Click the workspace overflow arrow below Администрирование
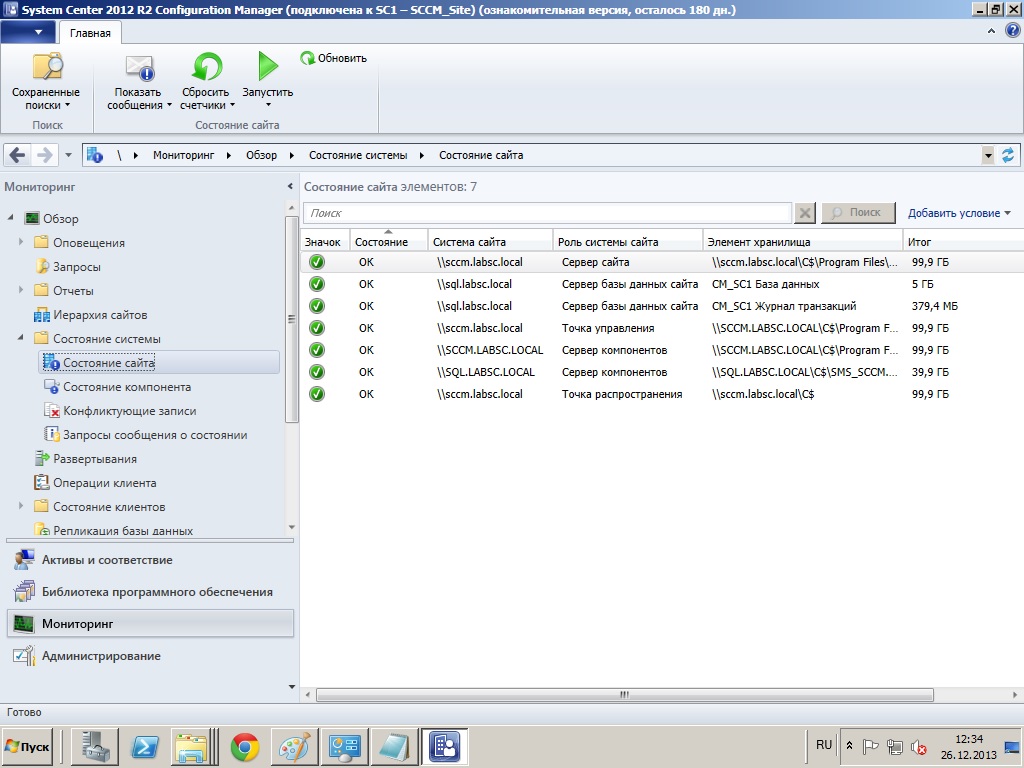This screenshot has height=768, width=1024. (x=291, y=686)
